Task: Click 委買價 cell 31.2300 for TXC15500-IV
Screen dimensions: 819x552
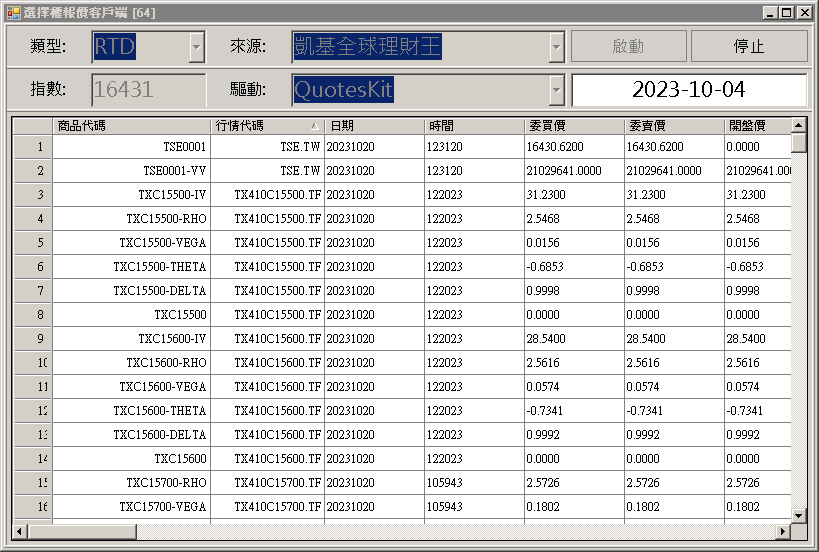Action: 574,195
